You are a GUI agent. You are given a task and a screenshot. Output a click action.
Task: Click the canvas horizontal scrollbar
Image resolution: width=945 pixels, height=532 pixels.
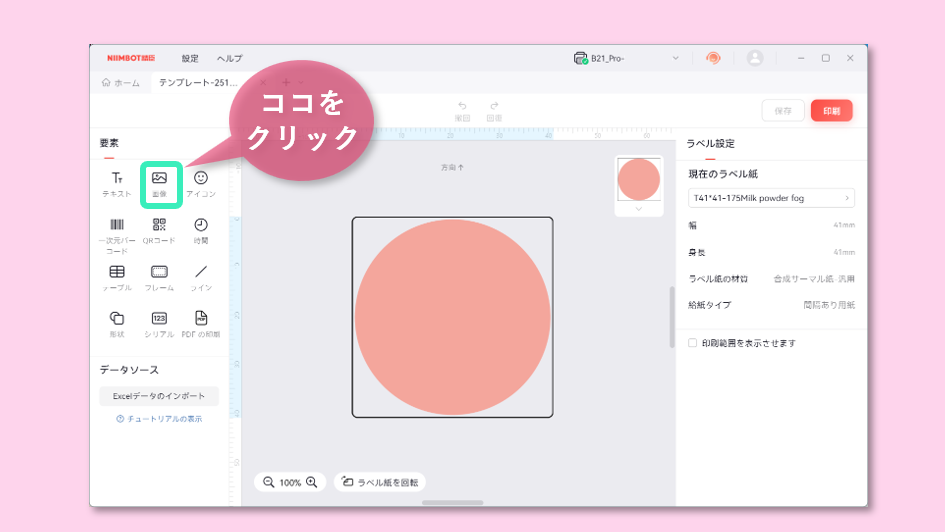click(x=453, y=502)
